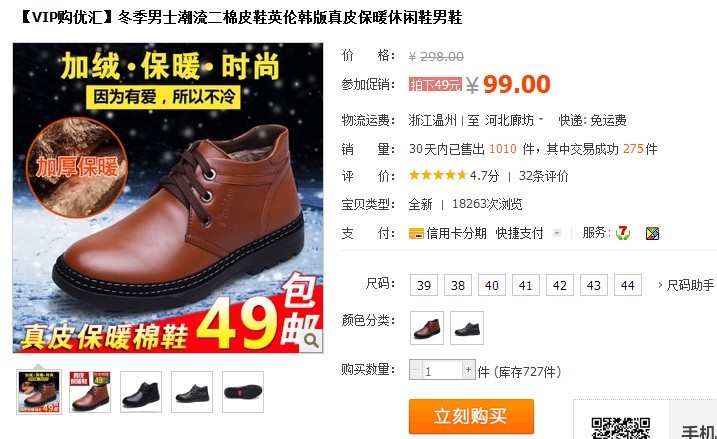Select shoe size 39
The image size is (717, 439).
click(x=424, y=285)
